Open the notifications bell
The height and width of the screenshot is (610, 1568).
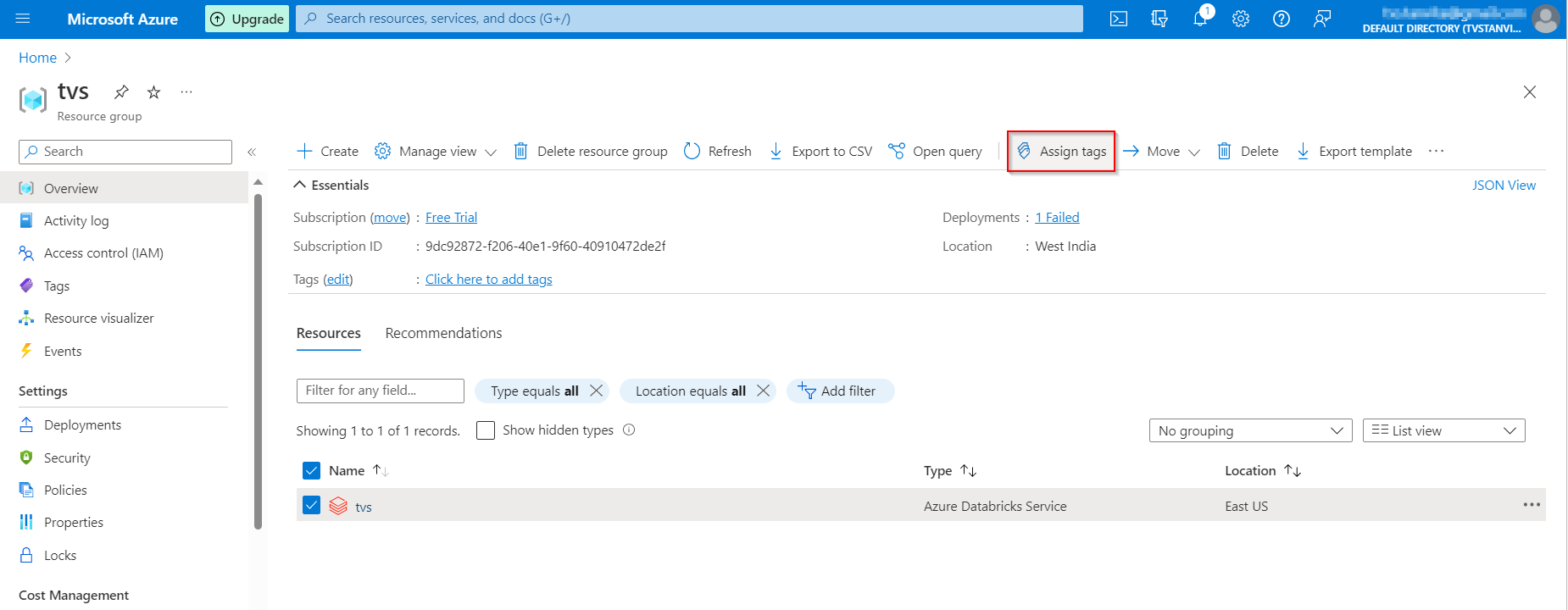coord(1200,19)
